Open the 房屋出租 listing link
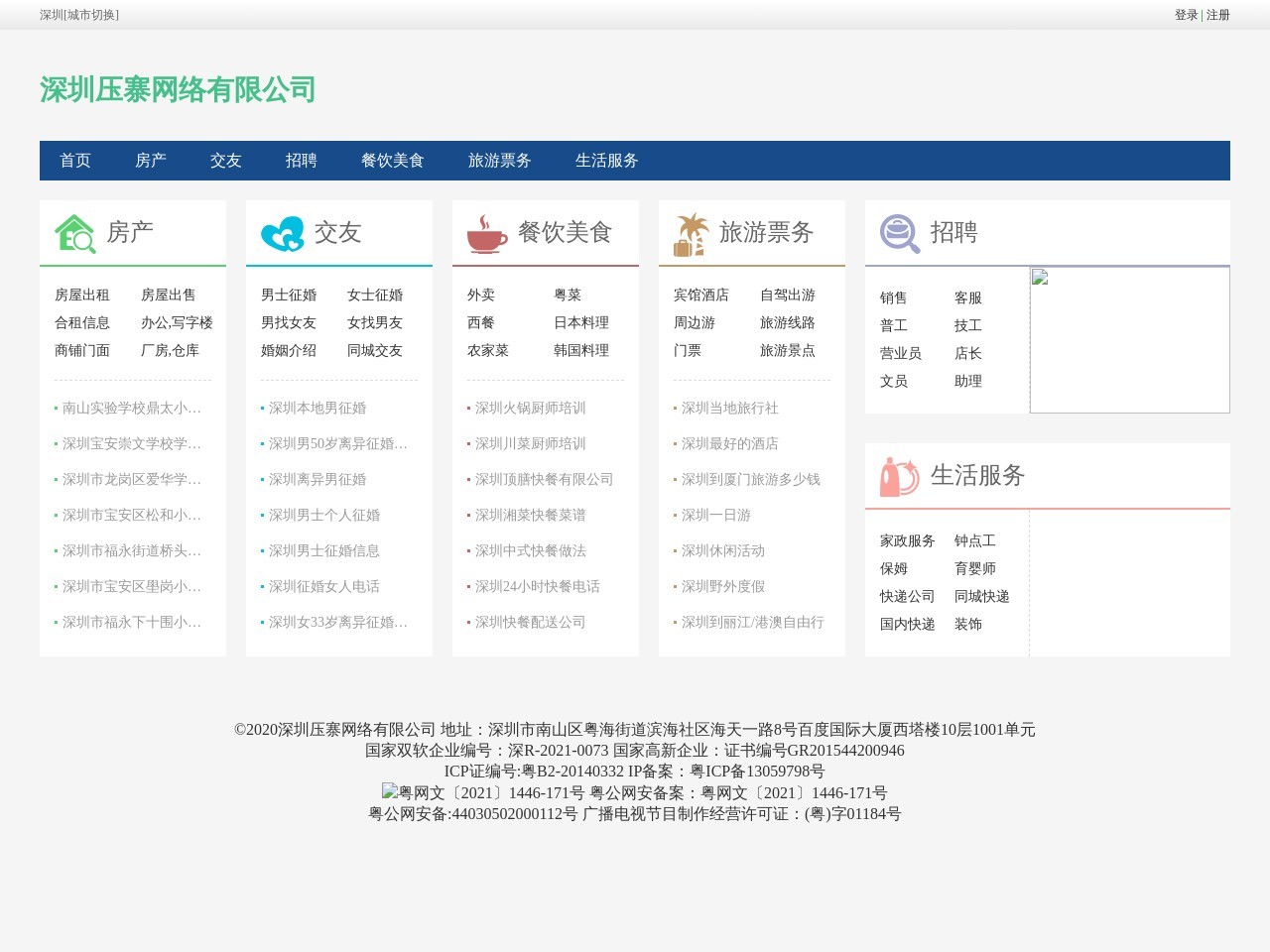 tap(84, 295)
